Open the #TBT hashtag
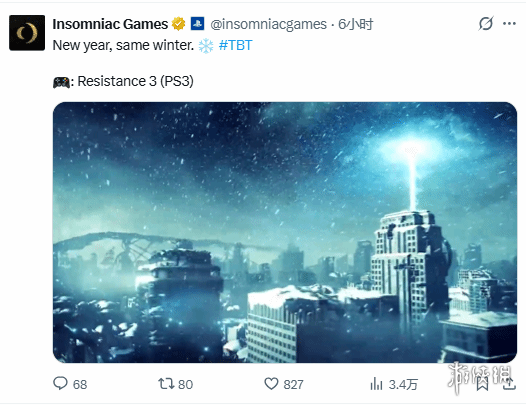This screenshot has width=526, height=405. pos(235,45)
